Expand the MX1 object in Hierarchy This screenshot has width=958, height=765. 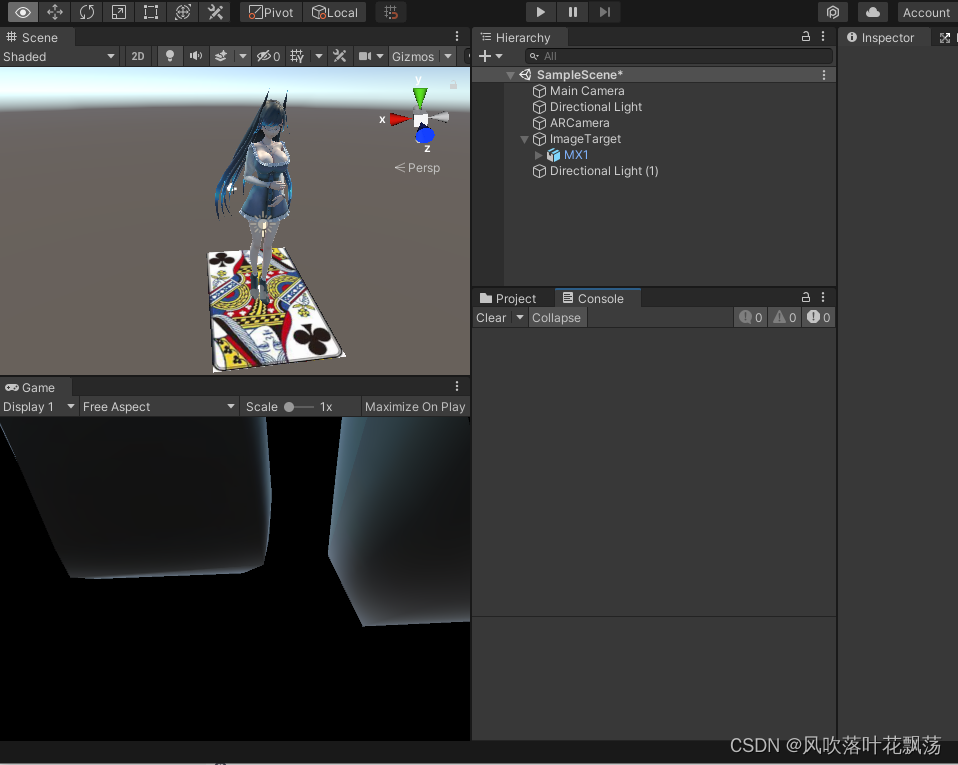coord(539,155)
